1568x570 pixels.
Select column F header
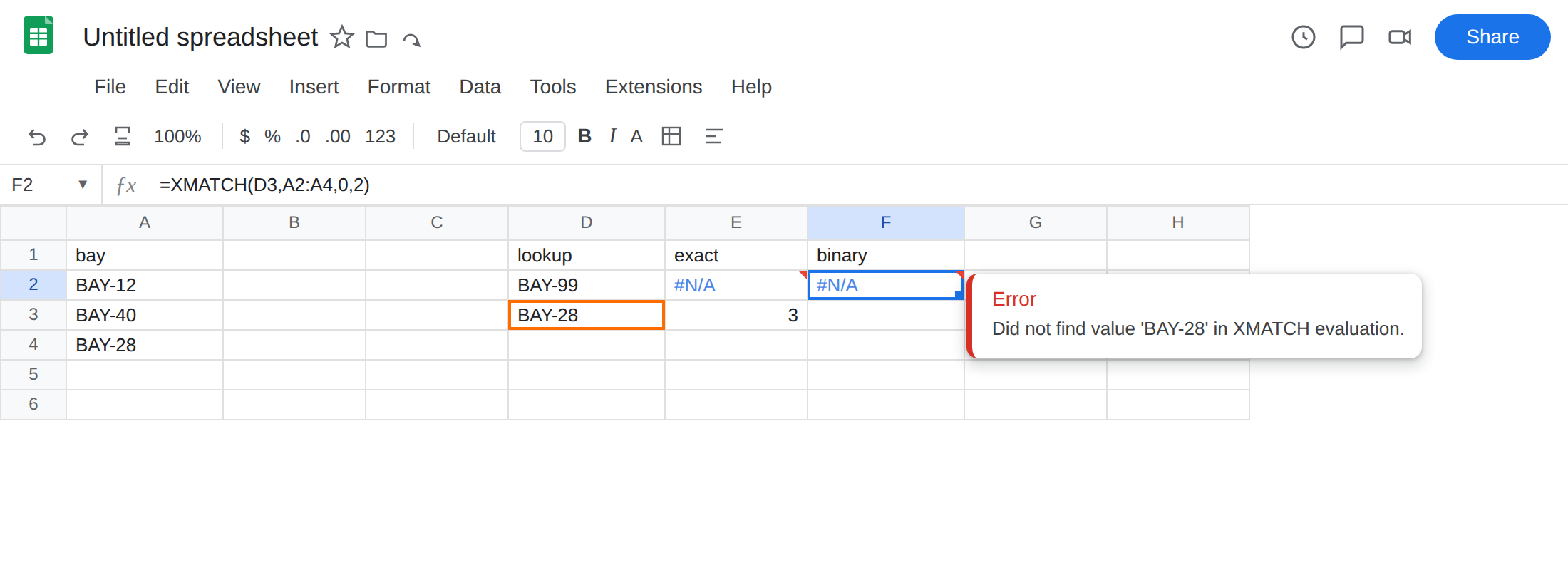886,222
